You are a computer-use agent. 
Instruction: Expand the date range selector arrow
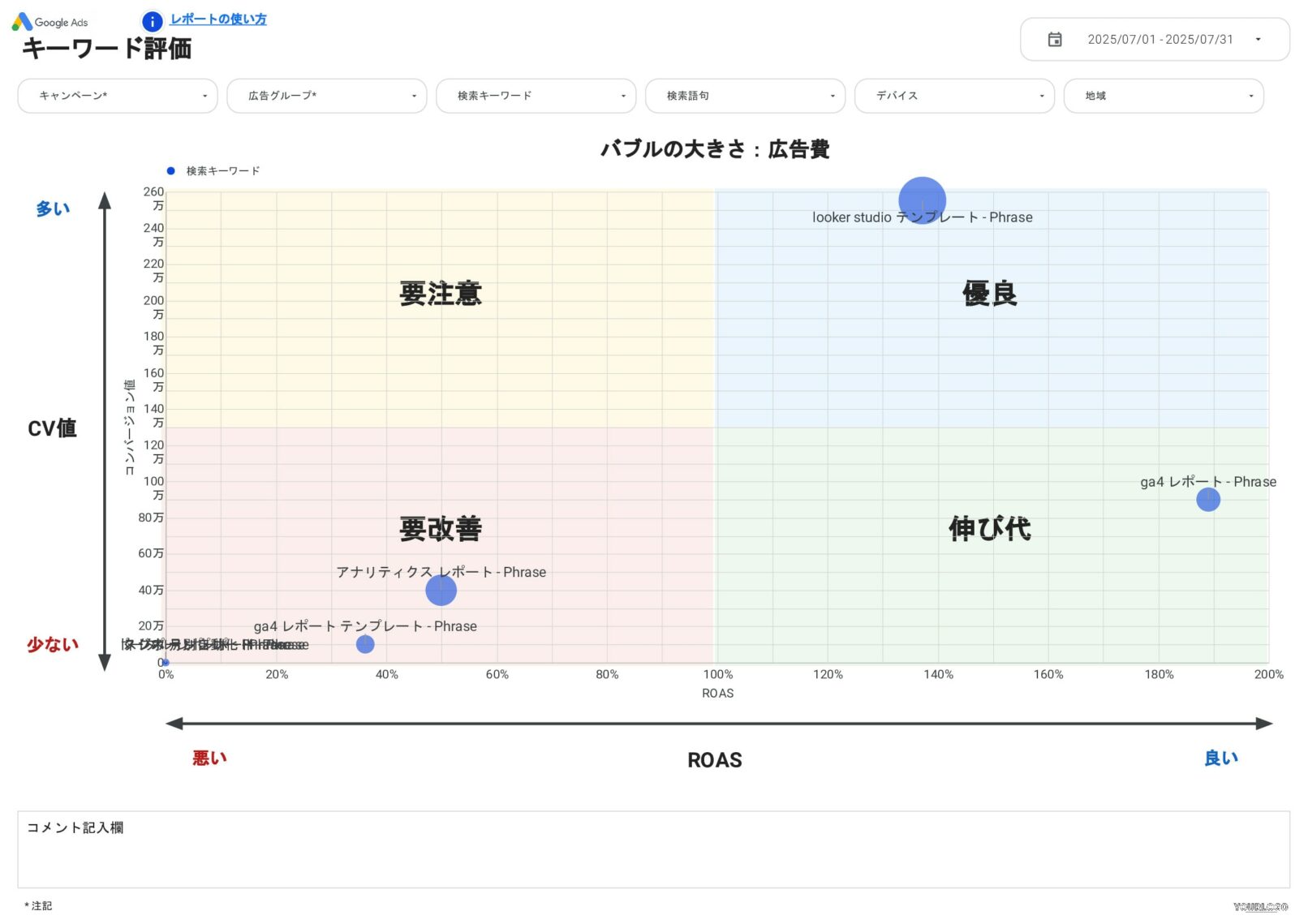click(x=1259, y=39)
